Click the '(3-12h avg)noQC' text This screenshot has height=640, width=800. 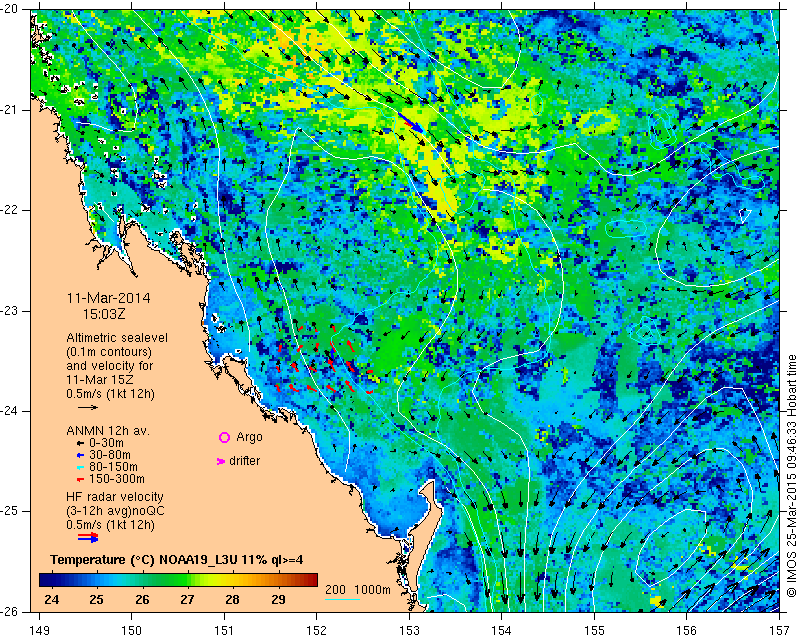point(115,511)
